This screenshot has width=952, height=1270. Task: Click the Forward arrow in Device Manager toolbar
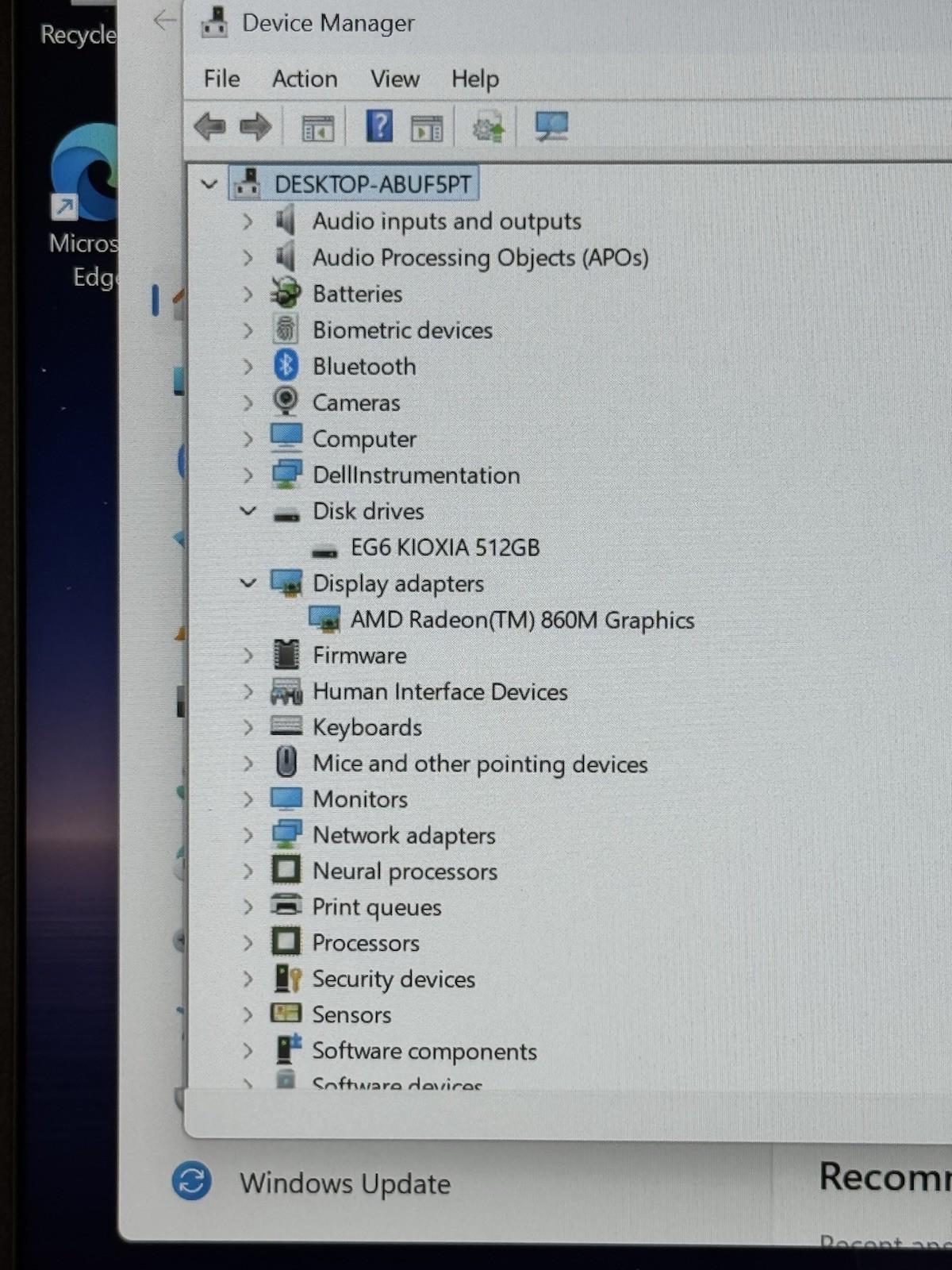point(255,126)
